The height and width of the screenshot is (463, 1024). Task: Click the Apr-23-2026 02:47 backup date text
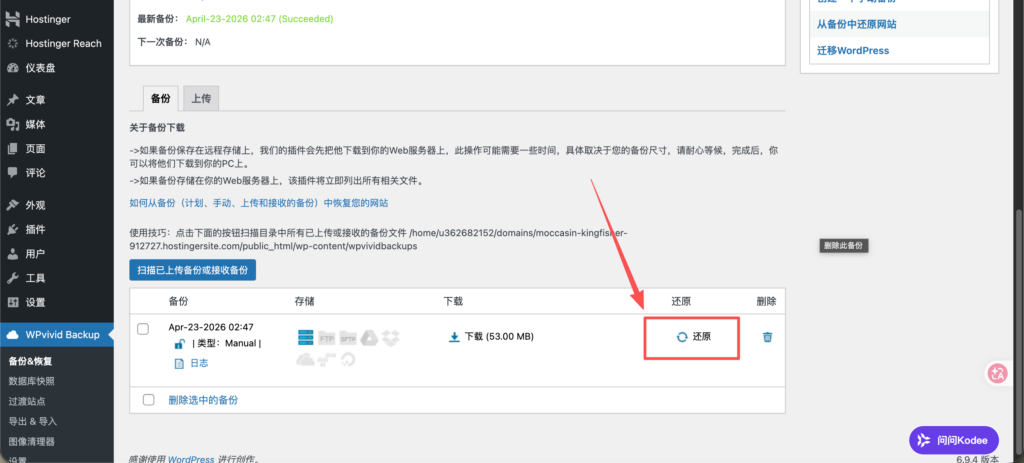211,327
